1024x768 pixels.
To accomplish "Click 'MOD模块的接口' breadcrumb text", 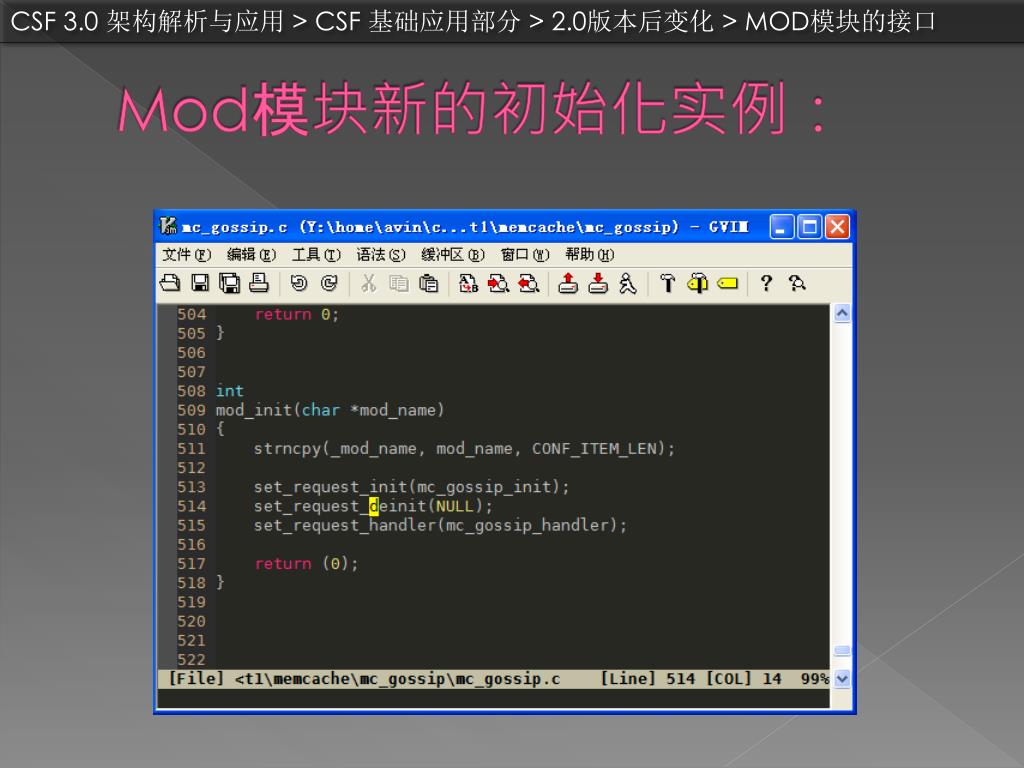I will point(840,22).
